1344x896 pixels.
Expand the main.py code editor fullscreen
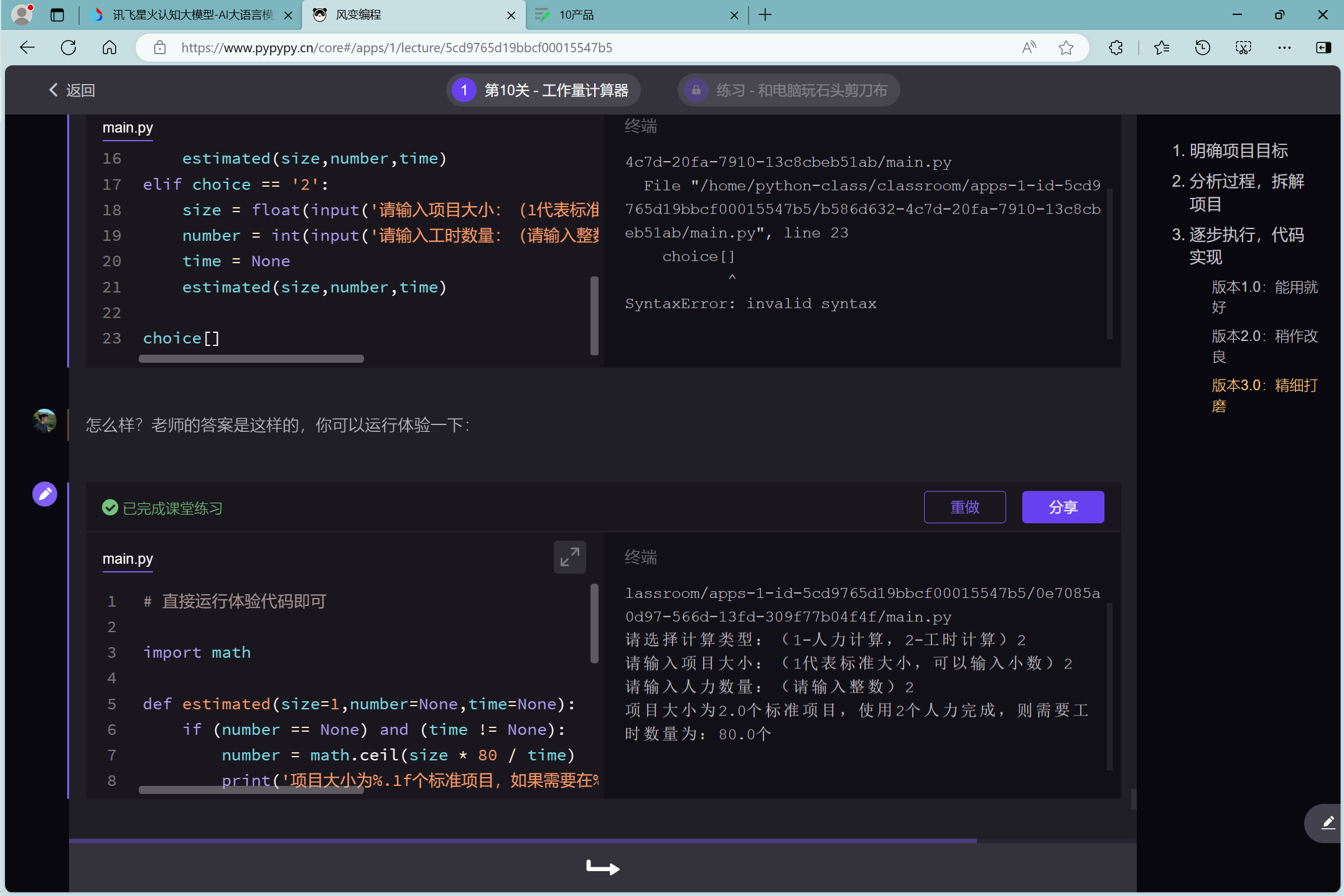click(x=569, y=557)
